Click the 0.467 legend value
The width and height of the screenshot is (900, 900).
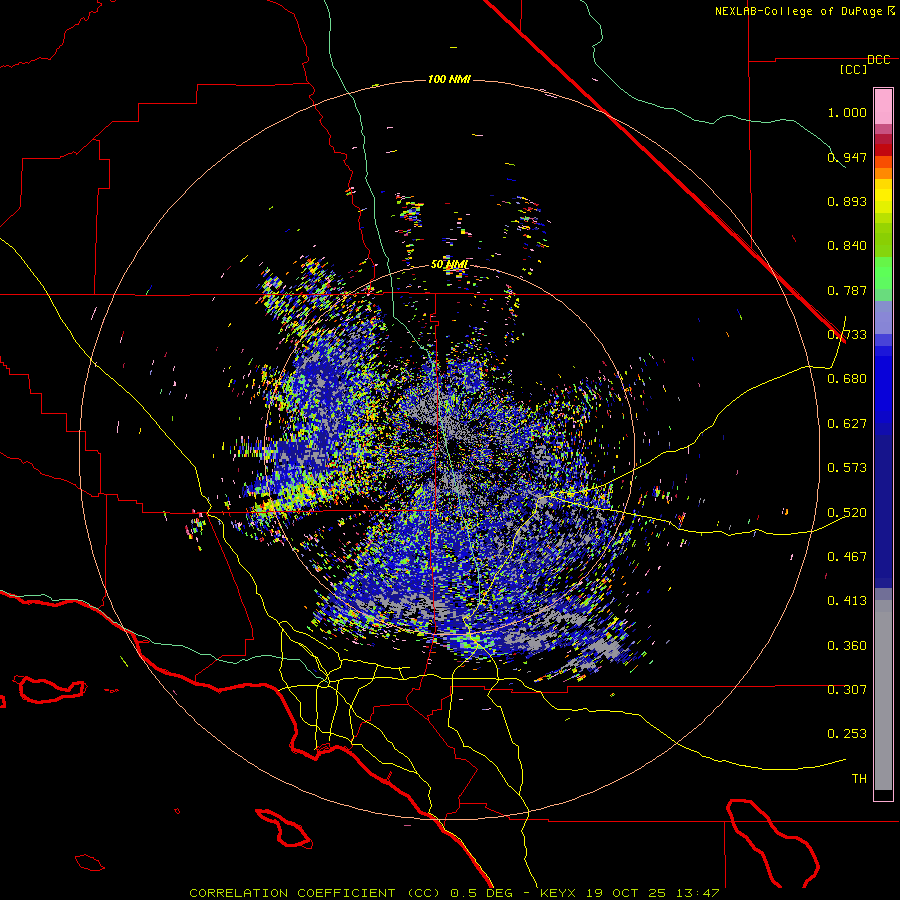coord(847,557)
